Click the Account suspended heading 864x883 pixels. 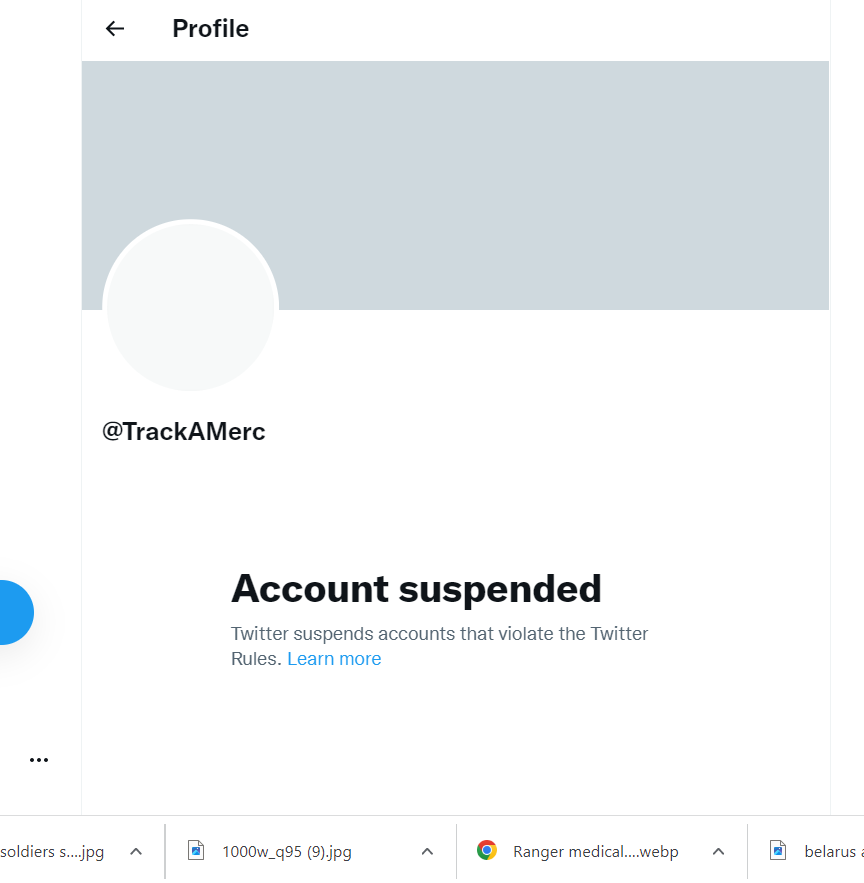click(416, 589)
